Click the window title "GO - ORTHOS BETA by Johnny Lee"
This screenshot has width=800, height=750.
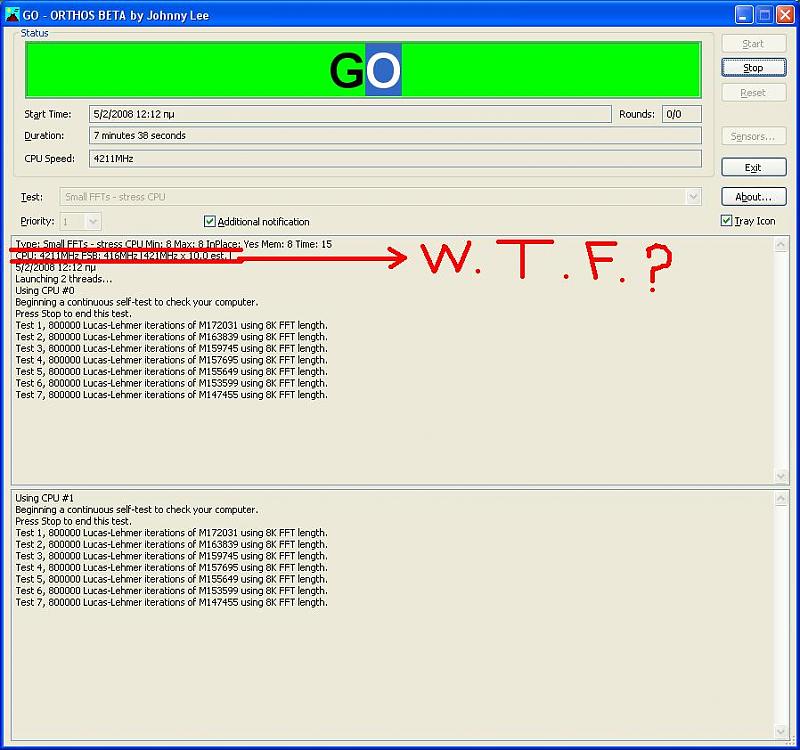tap(116, 15)
